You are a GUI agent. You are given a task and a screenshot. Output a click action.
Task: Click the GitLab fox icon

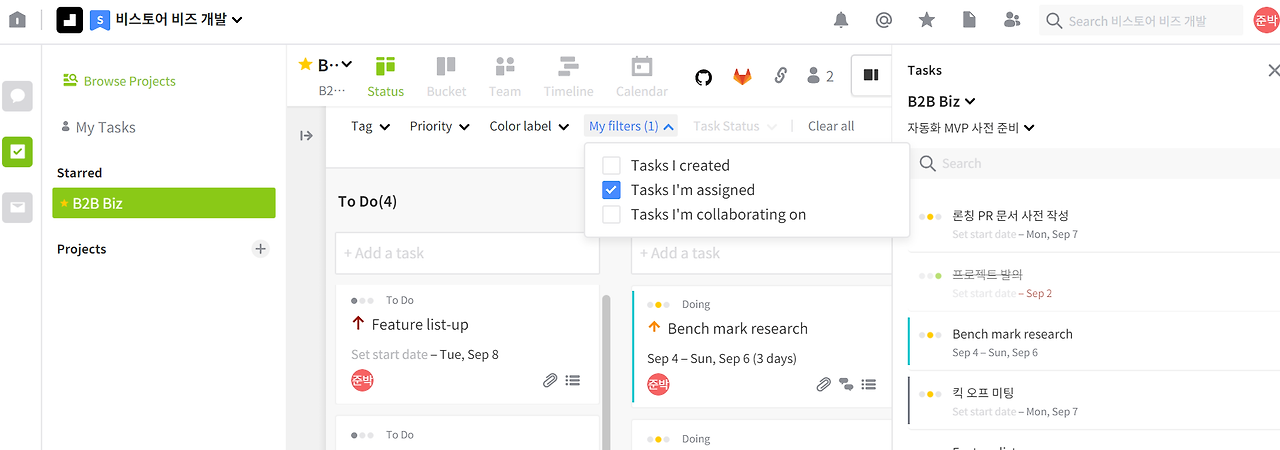click(x=742, y=76)
